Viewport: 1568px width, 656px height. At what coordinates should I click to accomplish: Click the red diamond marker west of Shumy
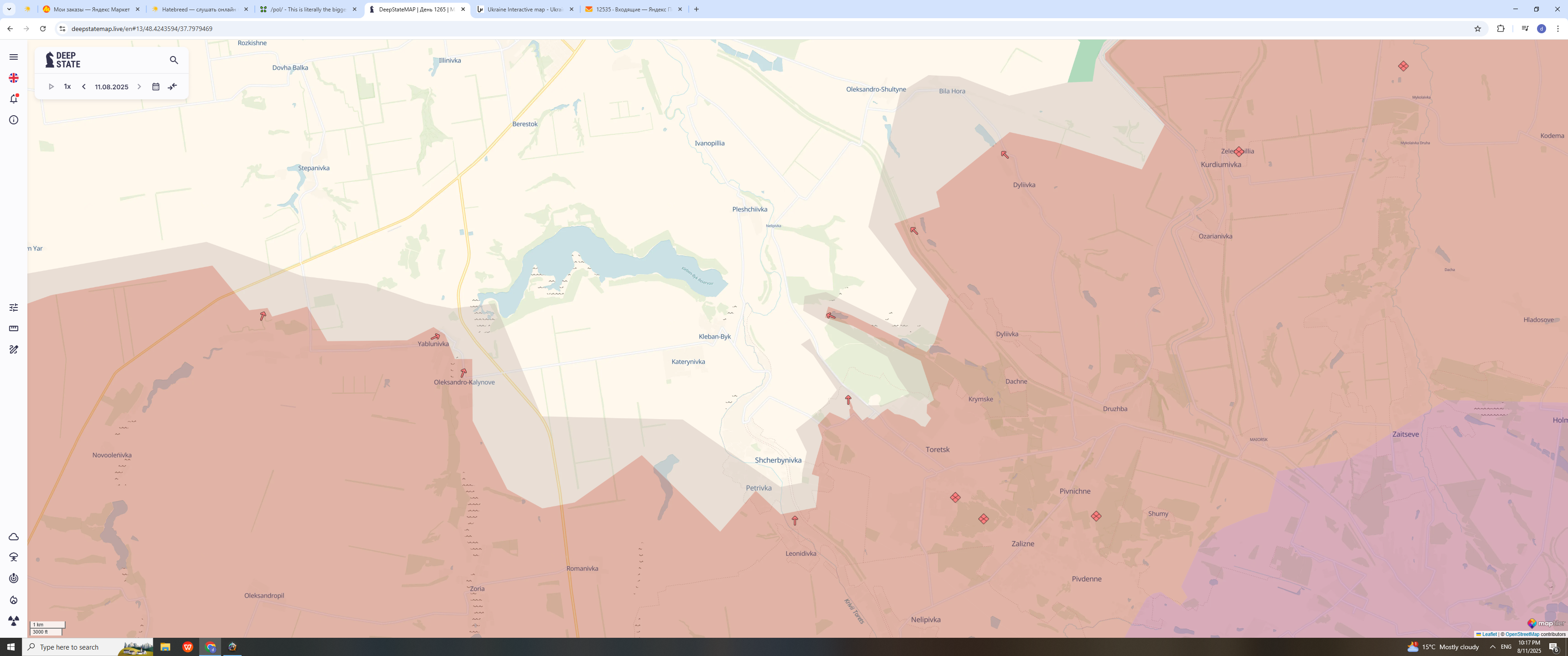click(x=1096, y=516)
